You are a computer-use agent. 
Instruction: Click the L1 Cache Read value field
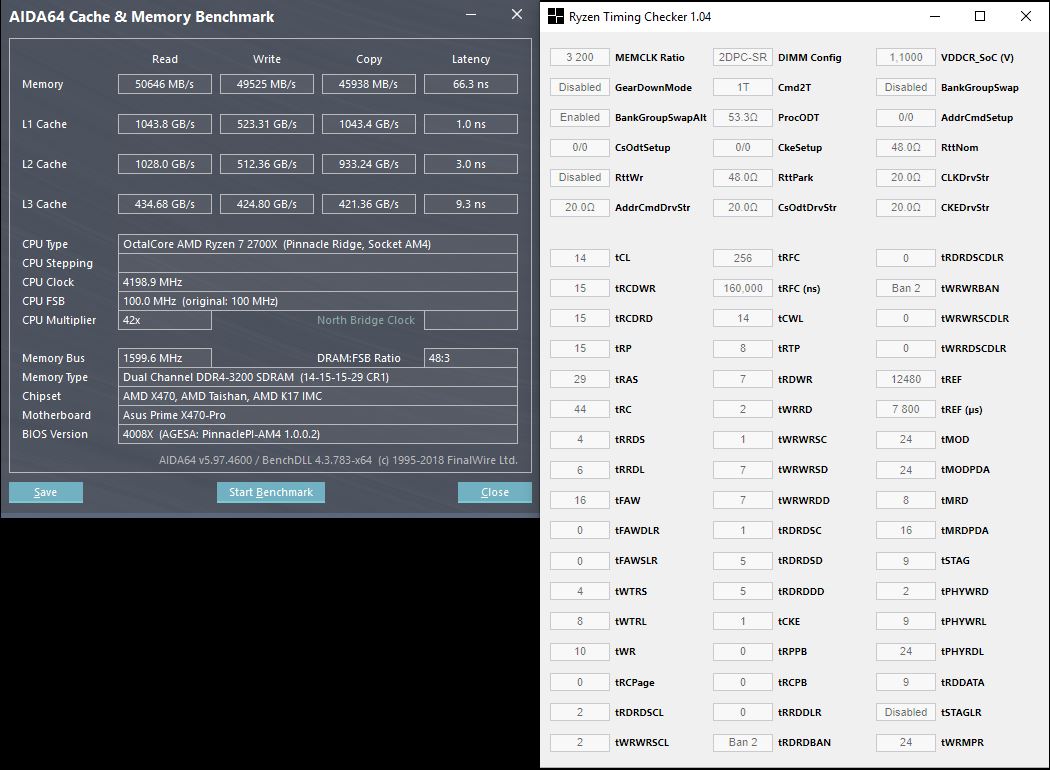[165, 124]
